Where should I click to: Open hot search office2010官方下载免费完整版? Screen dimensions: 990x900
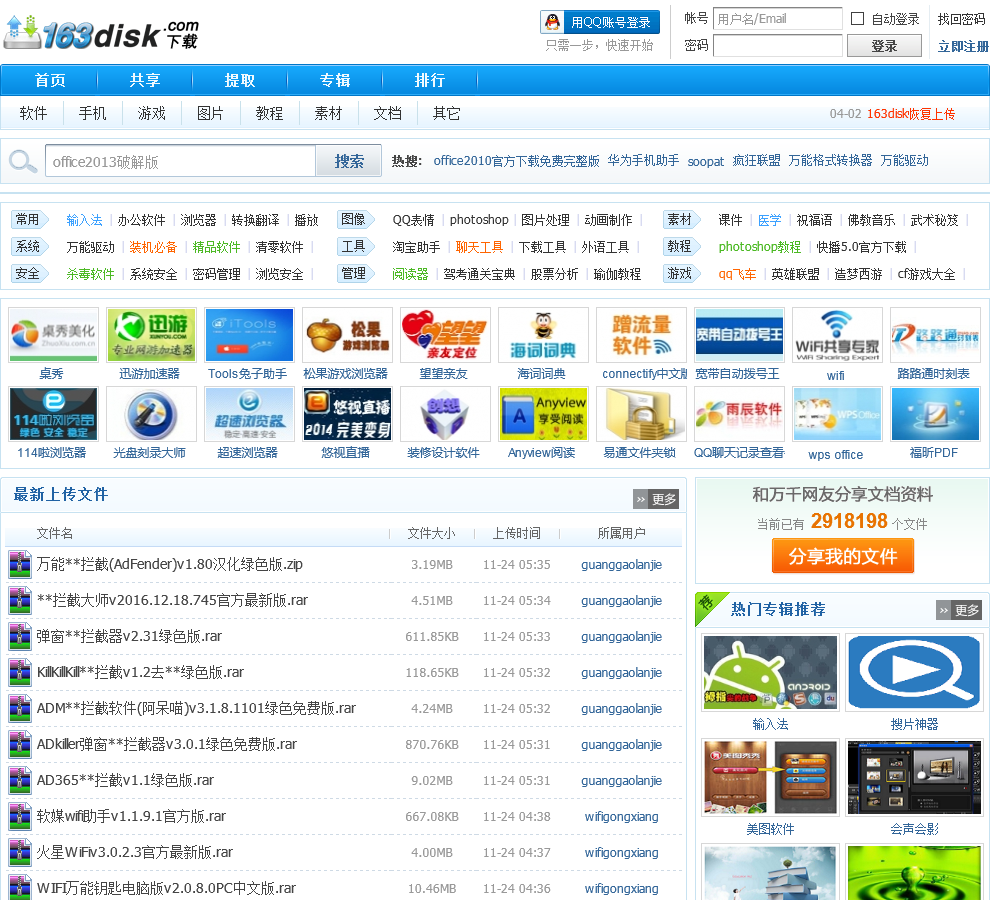point(516,160)
